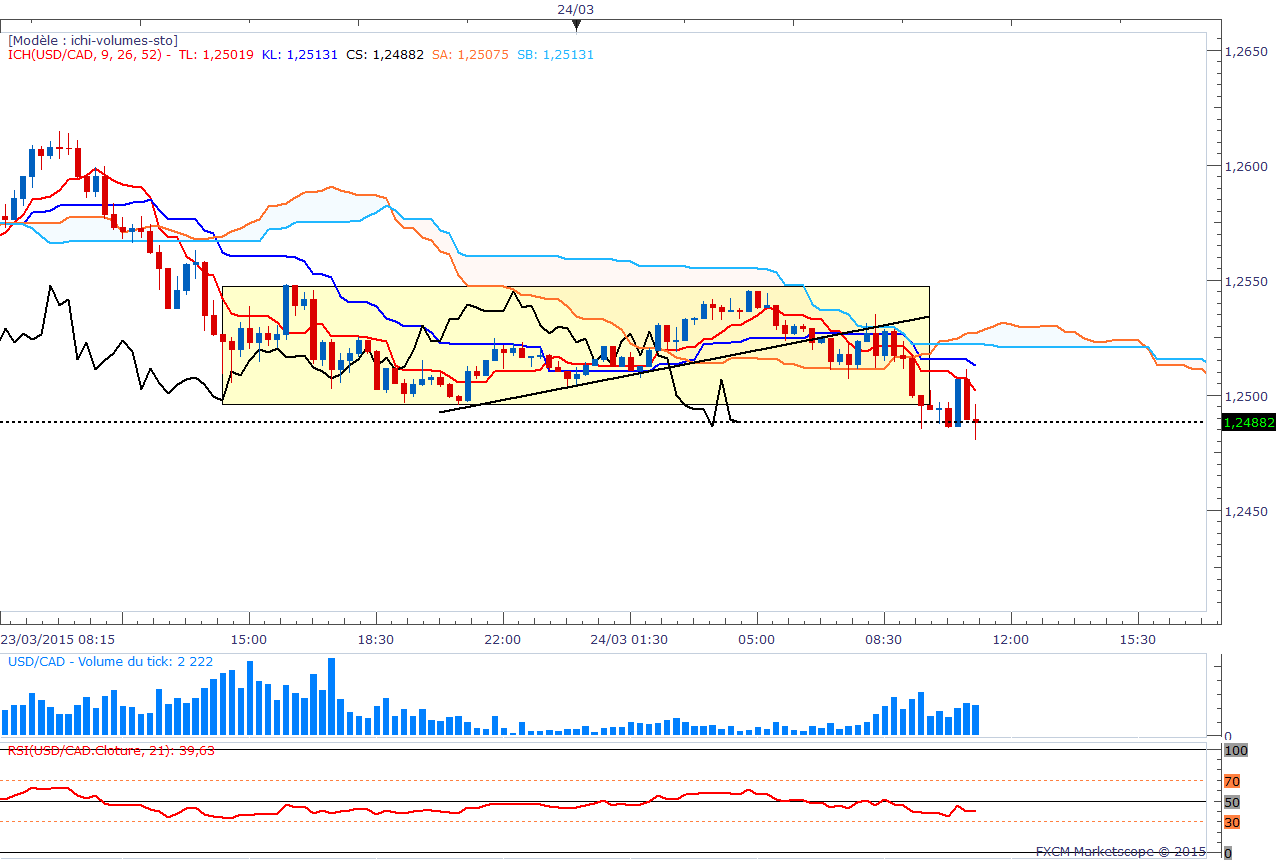Click the 1,2500 price axis label
Image resolution: width=1279 pixels, height=860 pixels.
point(1245,396)
